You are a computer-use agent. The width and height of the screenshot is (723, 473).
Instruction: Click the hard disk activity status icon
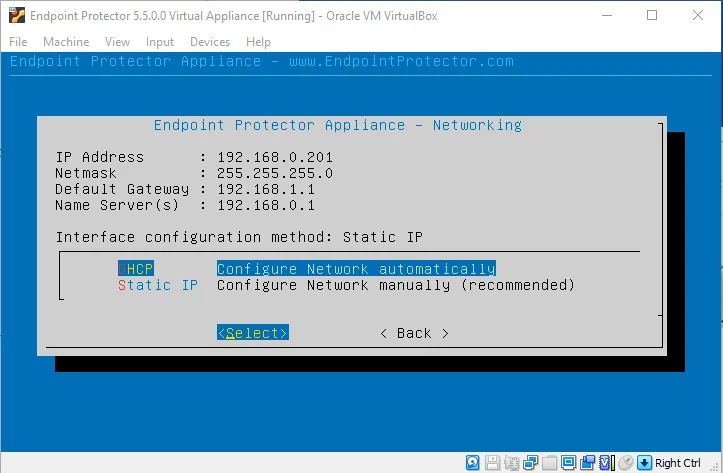473,462
